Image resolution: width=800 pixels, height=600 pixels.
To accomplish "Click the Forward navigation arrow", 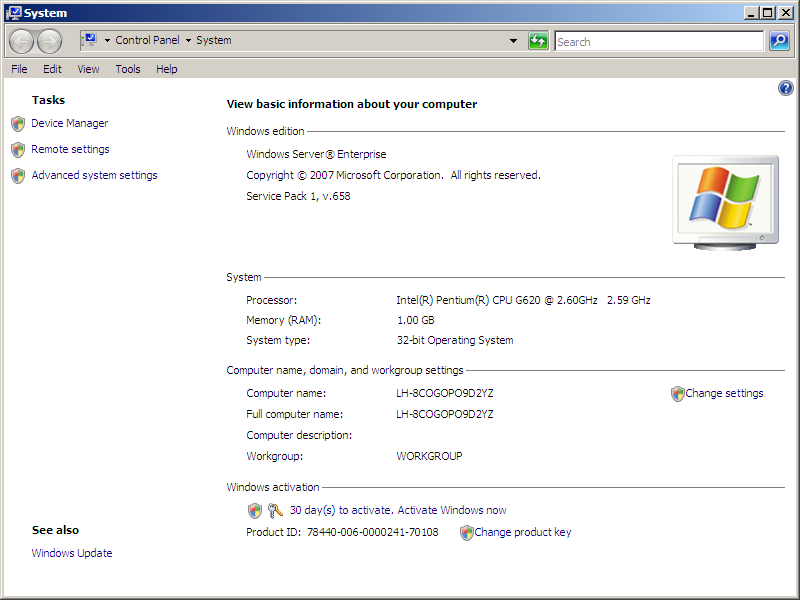I will pyautogui.click(x=49, y=41).
